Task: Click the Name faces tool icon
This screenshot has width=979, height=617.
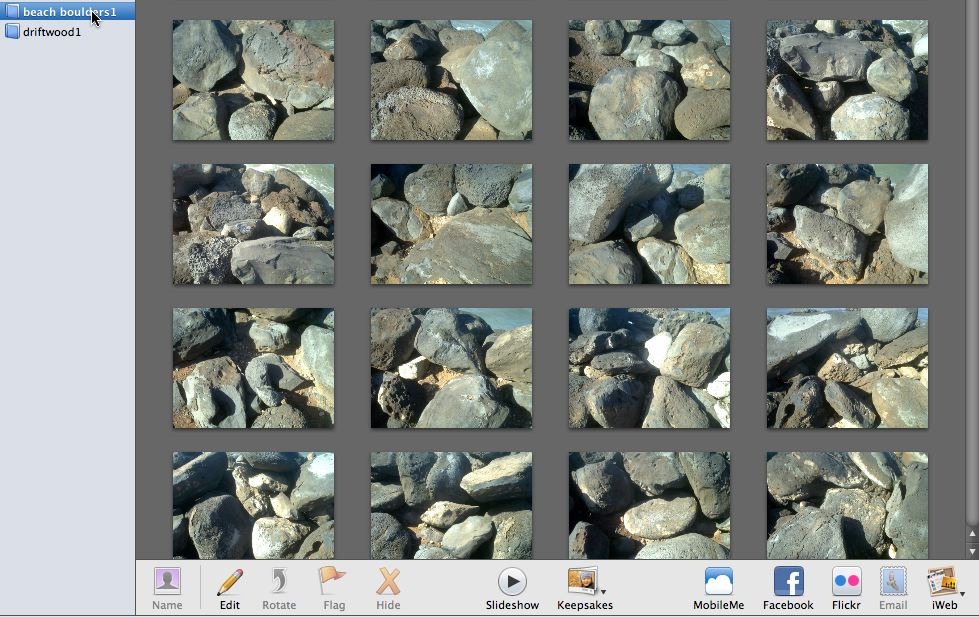Action: [x=167, y=581]
